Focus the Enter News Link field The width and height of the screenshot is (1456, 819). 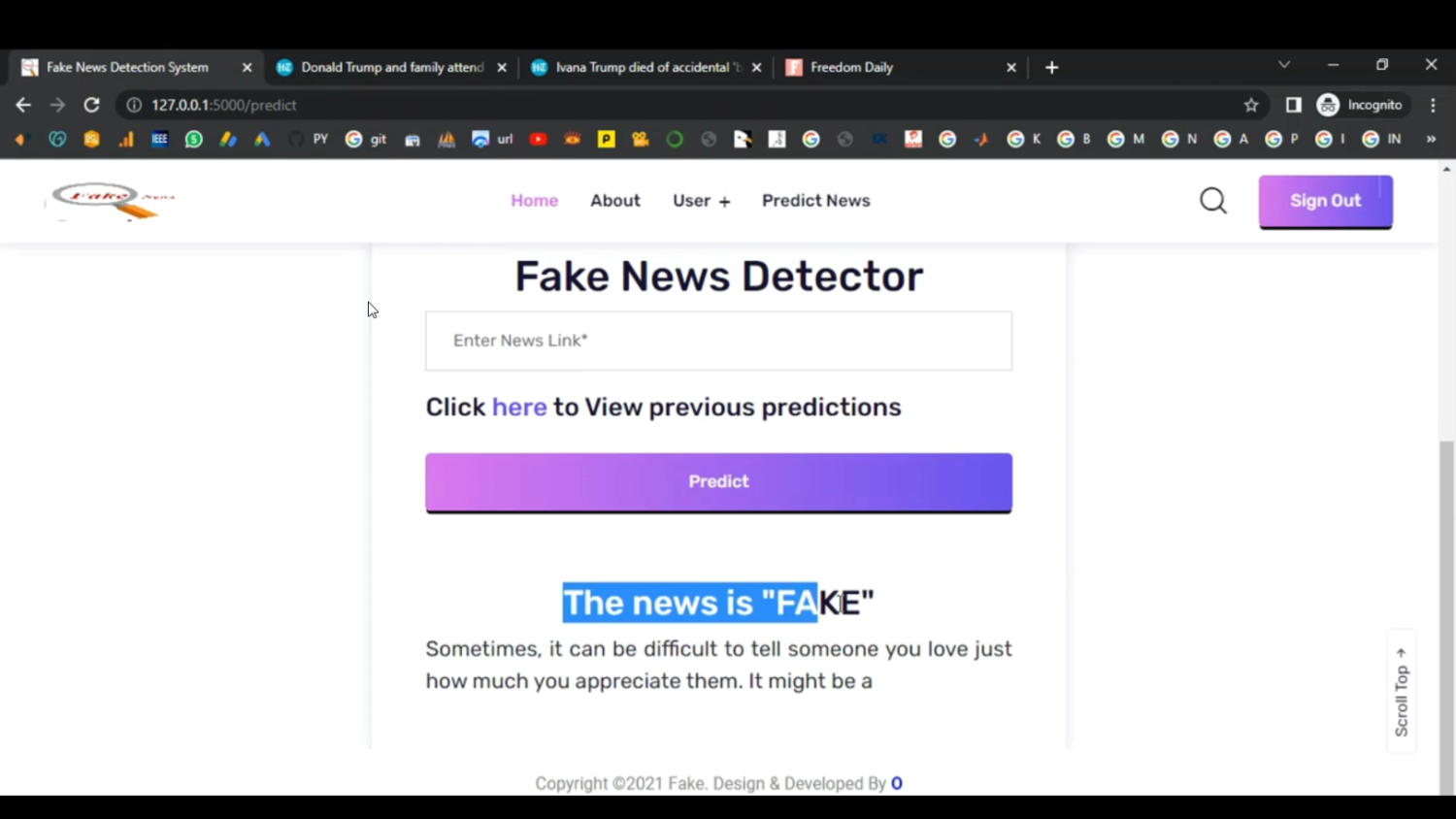coord(718,341)
